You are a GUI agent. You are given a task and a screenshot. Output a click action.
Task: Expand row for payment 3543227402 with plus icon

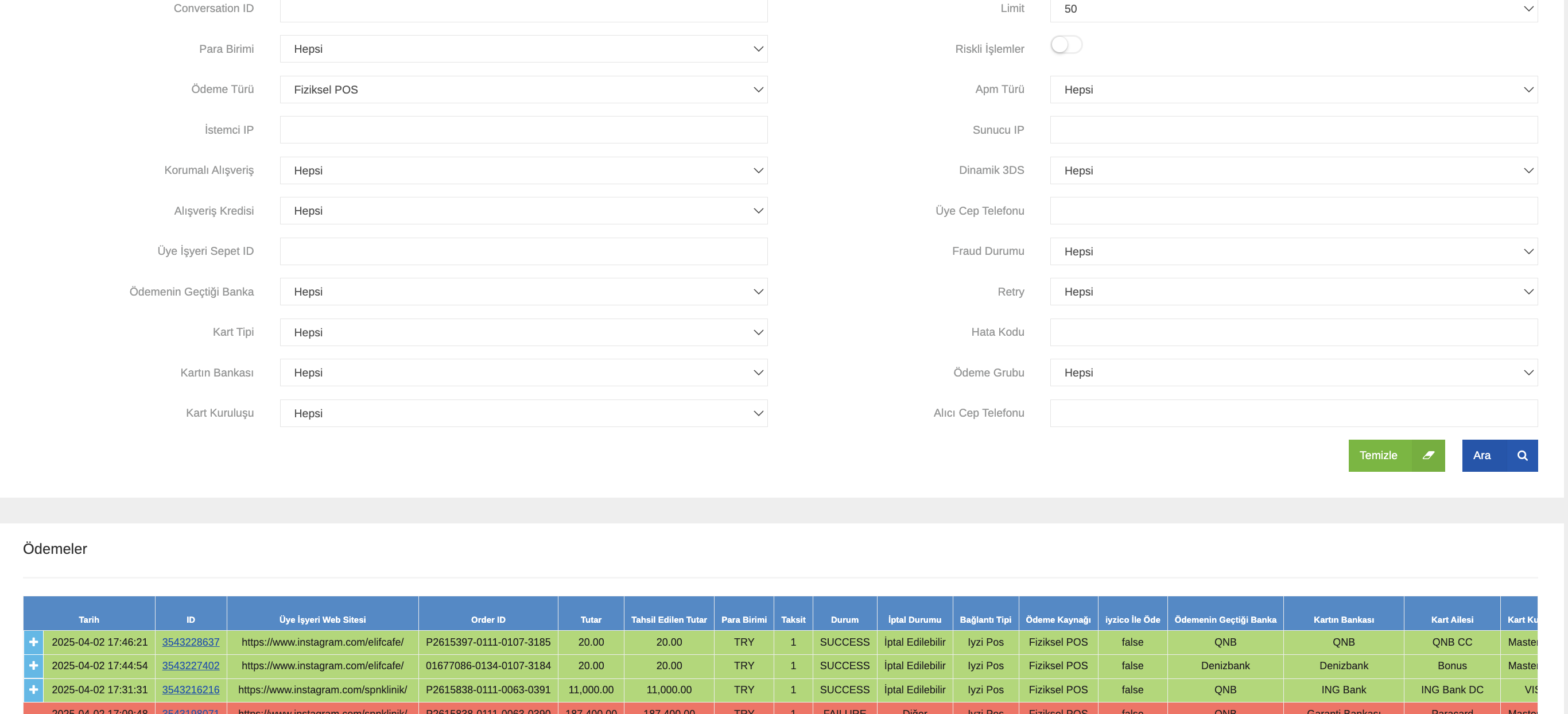coord(33,665)
